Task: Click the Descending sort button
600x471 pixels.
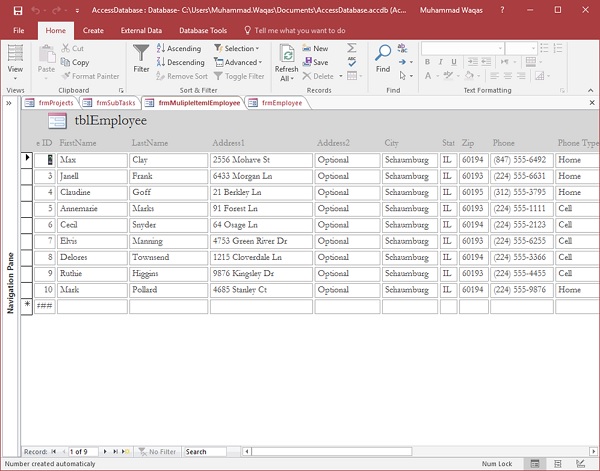Action: pos(181,62)
